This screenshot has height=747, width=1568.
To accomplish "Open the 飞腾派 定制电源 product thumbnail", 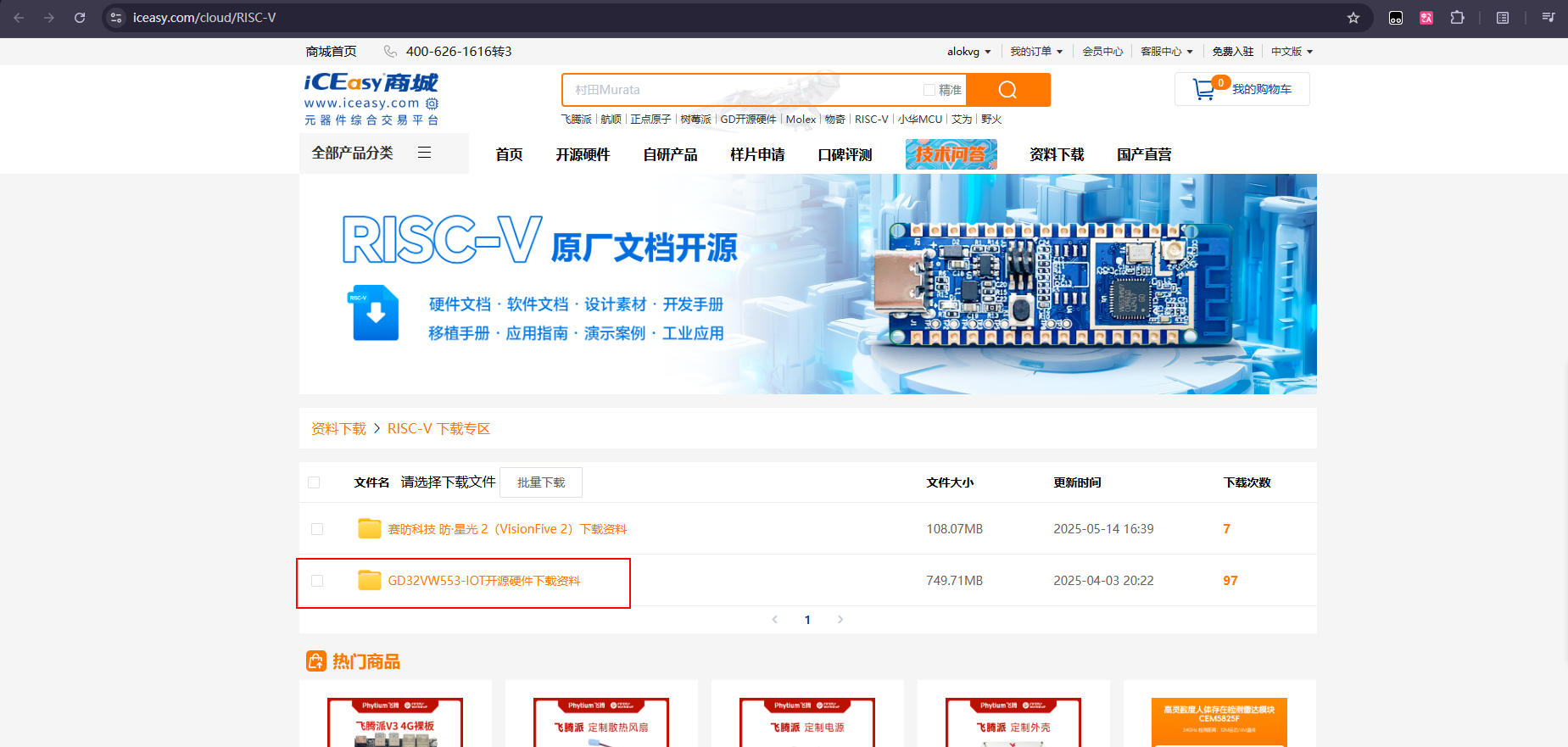I will tap(807, 722).
